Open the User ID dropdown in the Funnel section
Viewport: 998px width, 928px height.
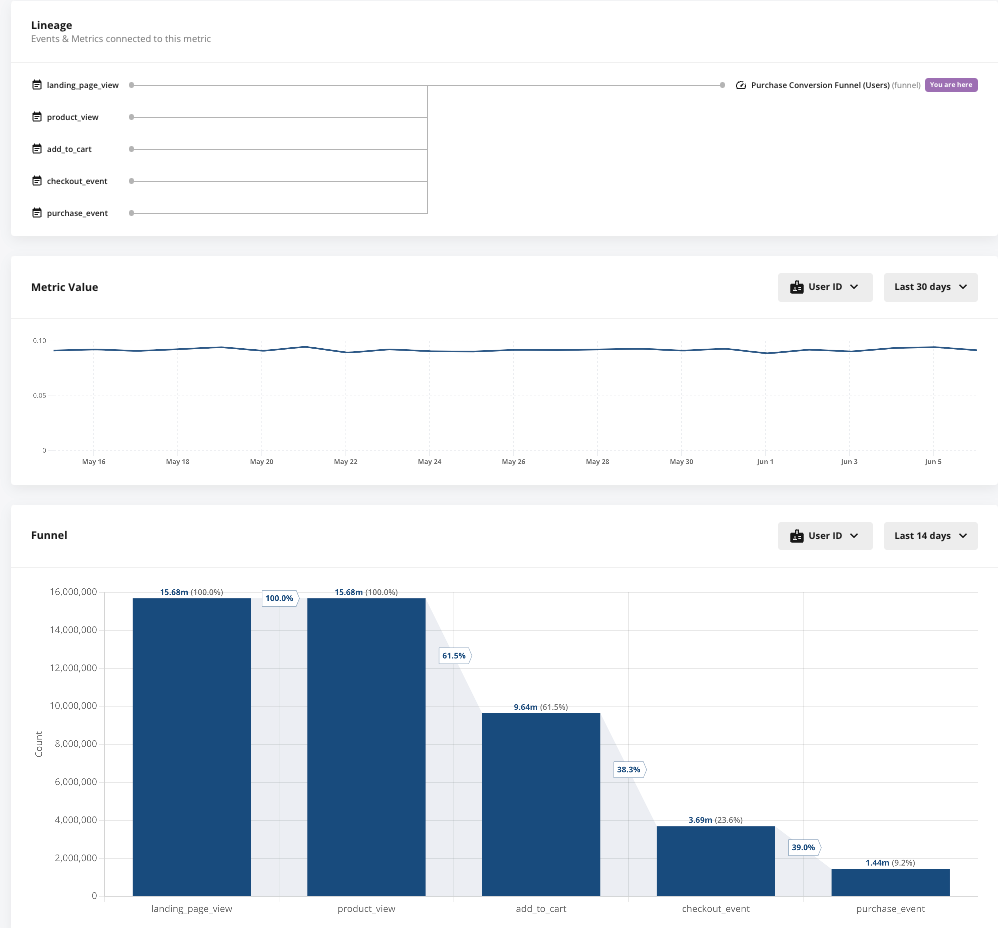click(825, 535)
